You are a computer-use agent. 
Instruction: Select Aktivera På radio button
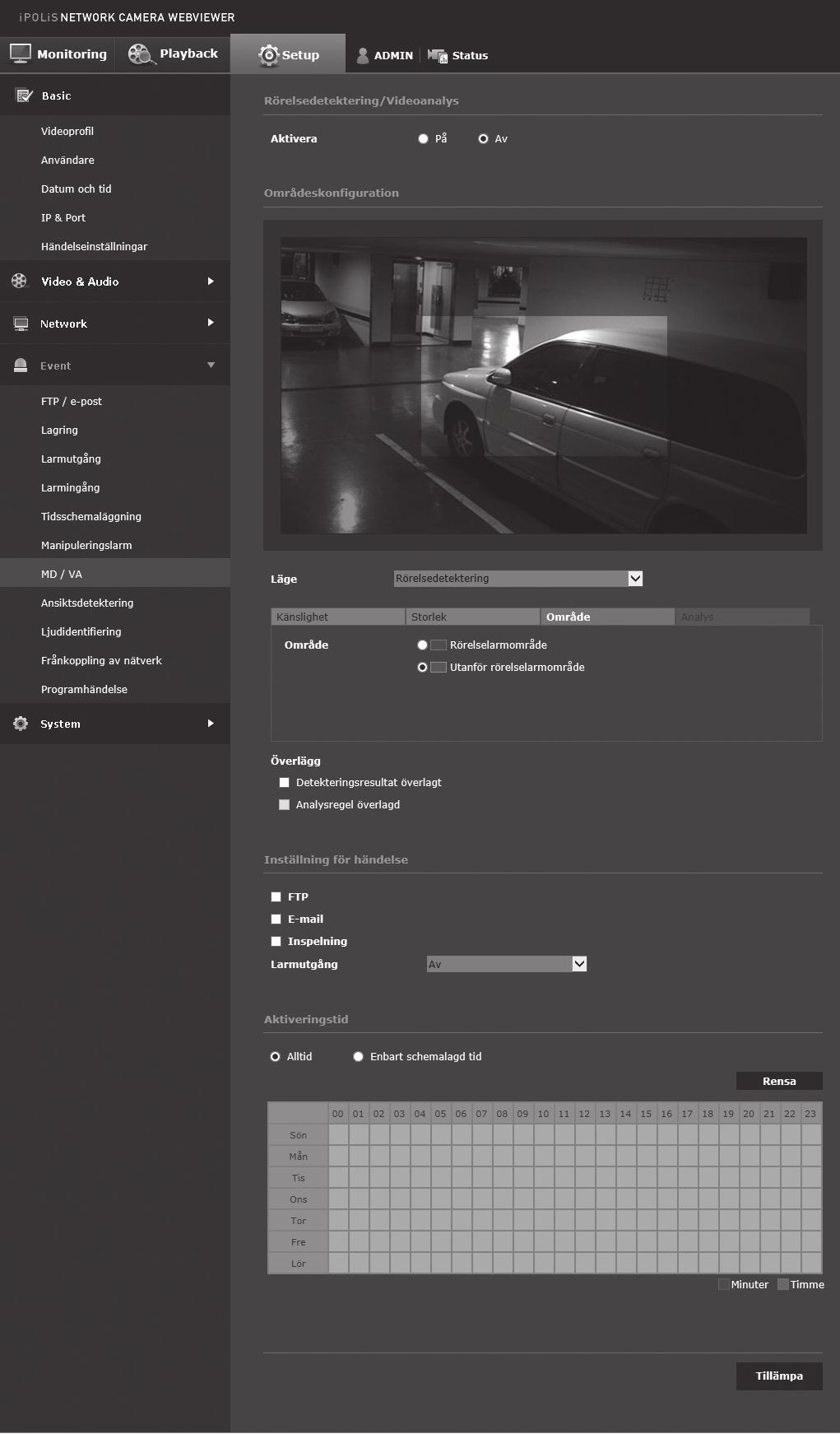pyautogui.click(x=423, y=139)
